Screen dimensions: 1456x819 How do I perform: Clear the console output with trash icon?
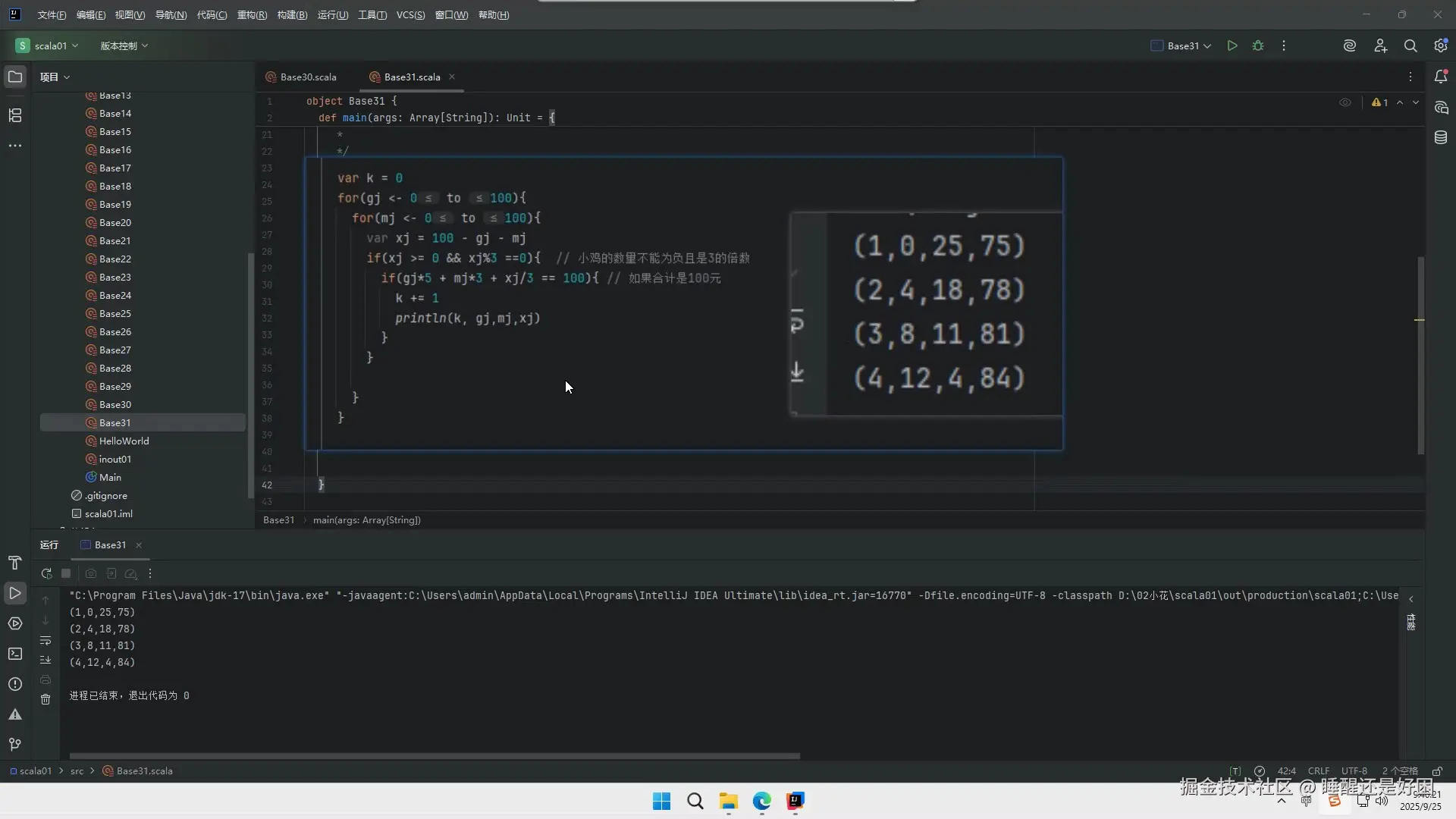(45, 699)
